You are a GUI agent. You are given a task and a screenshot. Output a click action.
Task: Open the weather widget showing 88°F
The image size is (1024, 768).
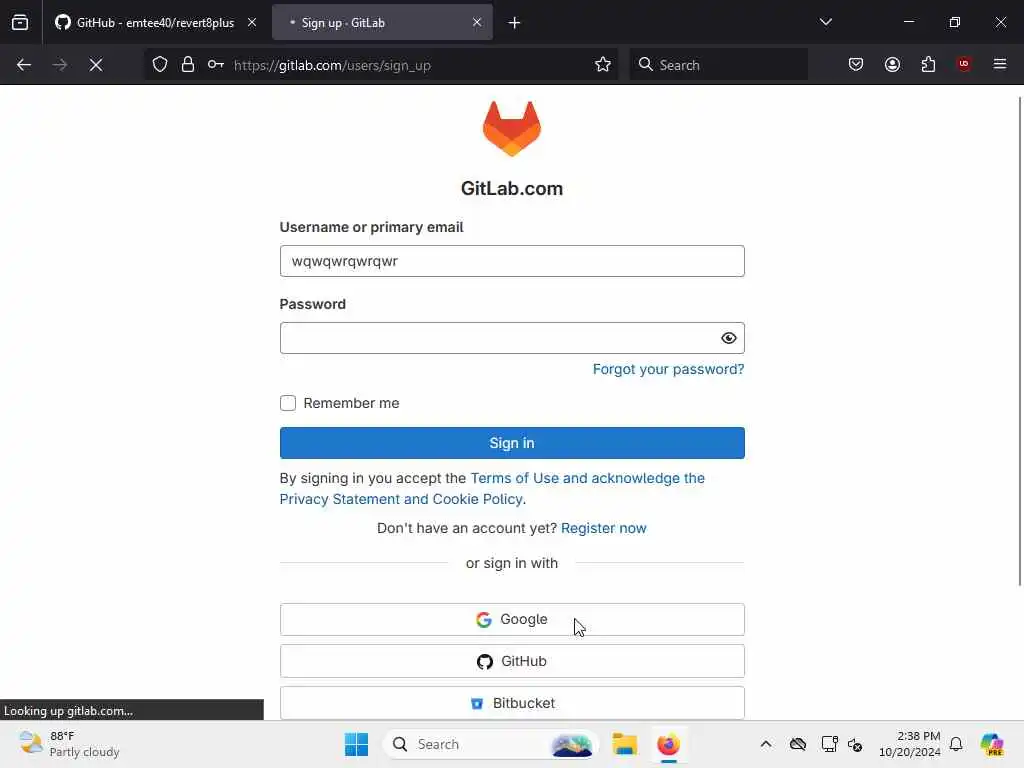[69, 744]
